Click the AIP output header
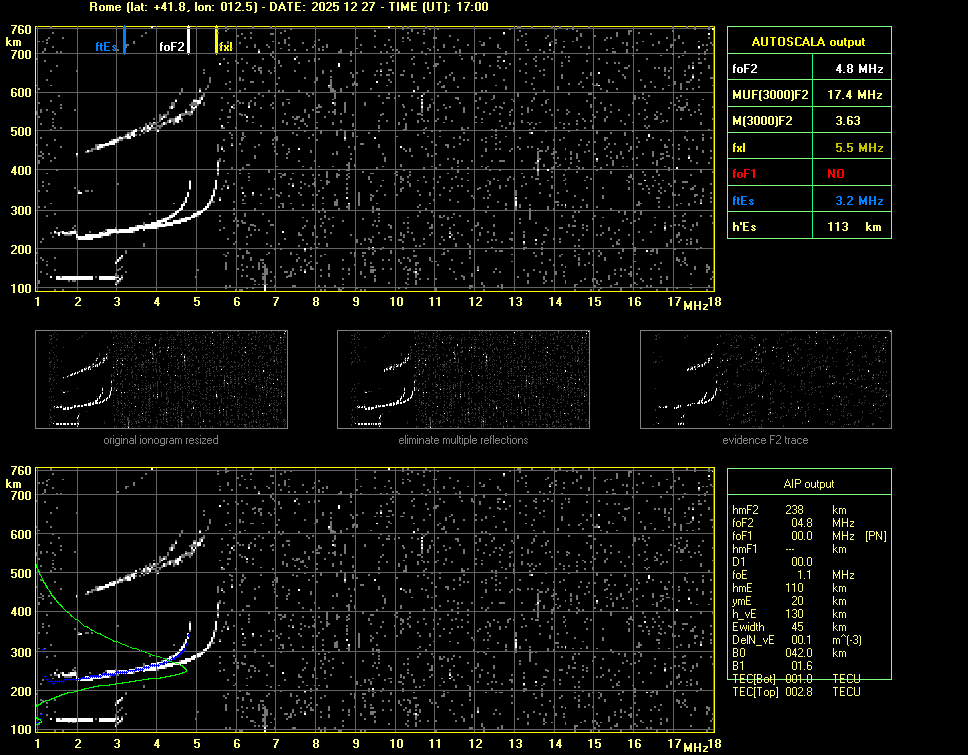 (808, 484)
